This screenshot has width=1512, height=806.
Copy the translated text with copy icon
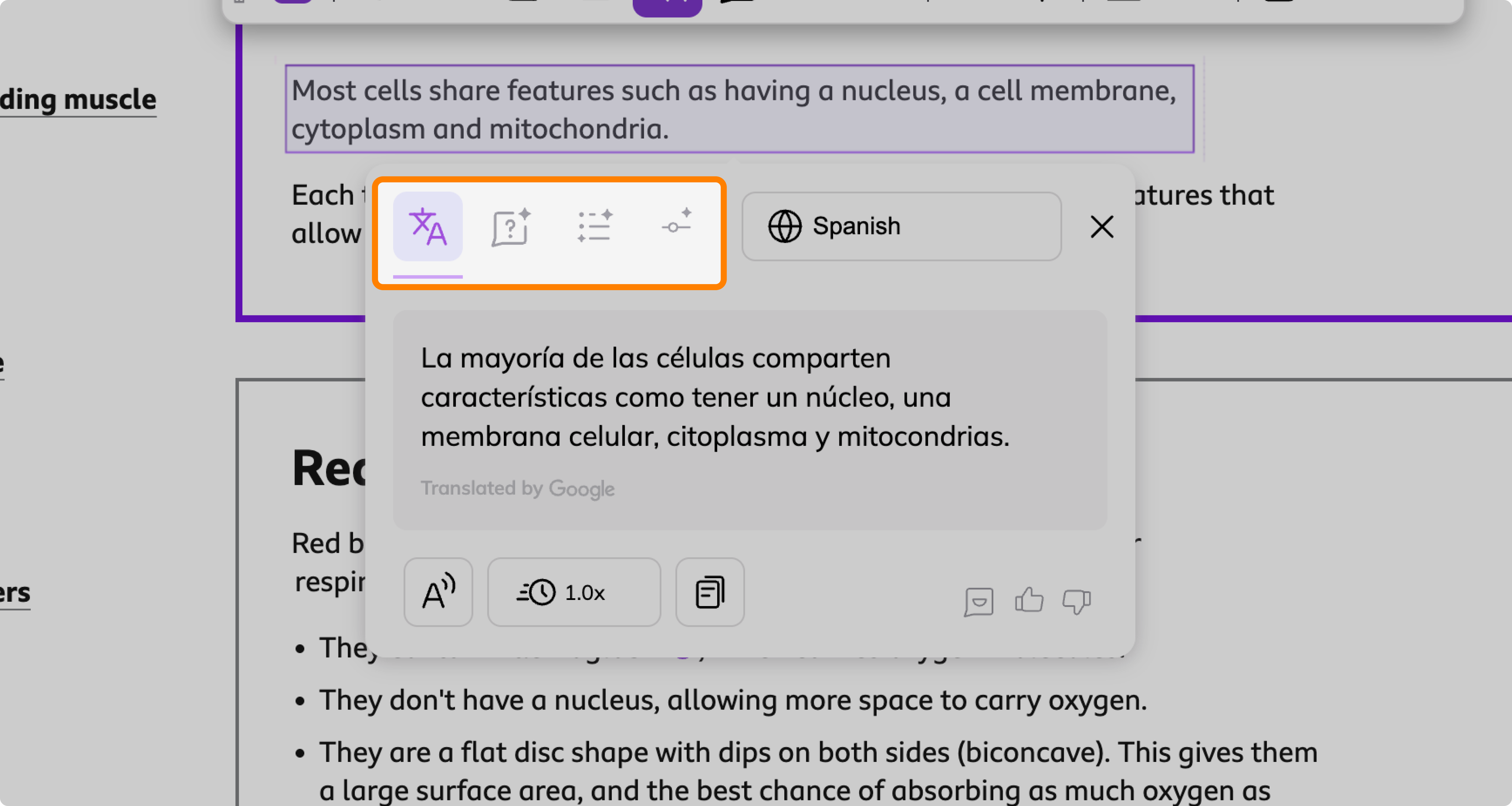[x=709, y=592]
